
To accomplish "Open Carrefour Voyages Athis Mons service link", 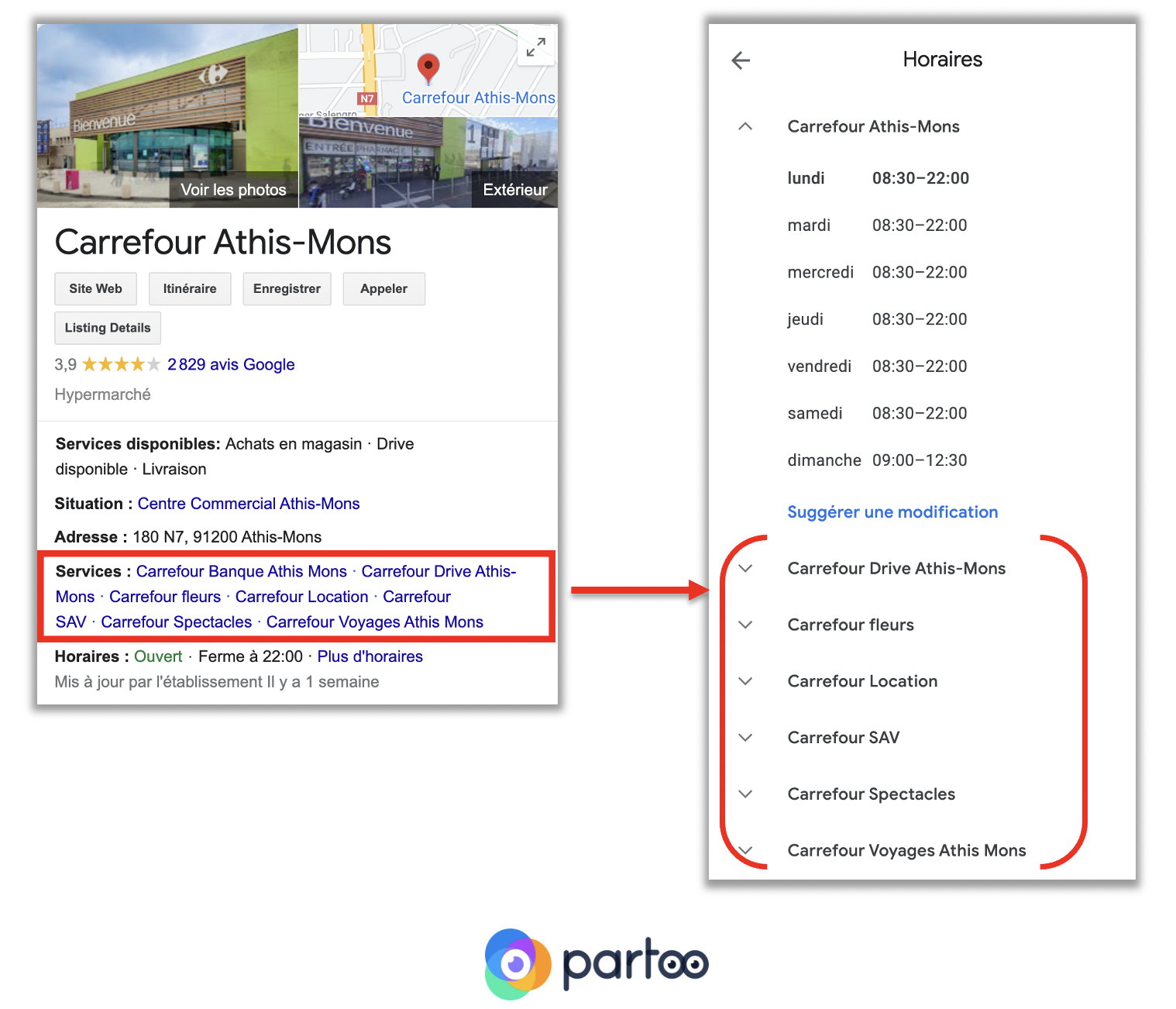I will (x=375, y=622).
